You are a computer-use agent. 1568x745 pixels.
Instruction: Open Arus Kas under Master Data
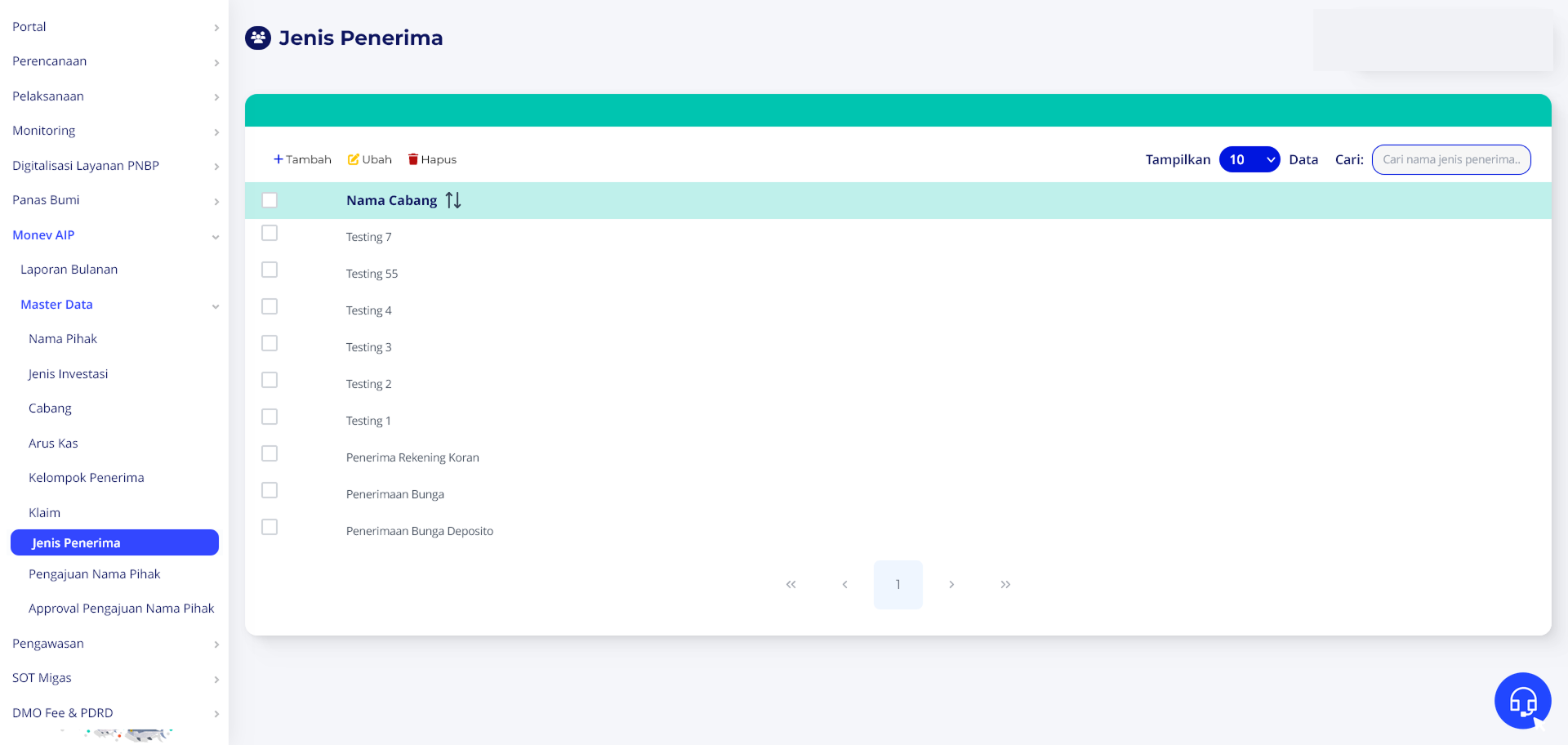point(53,444)
